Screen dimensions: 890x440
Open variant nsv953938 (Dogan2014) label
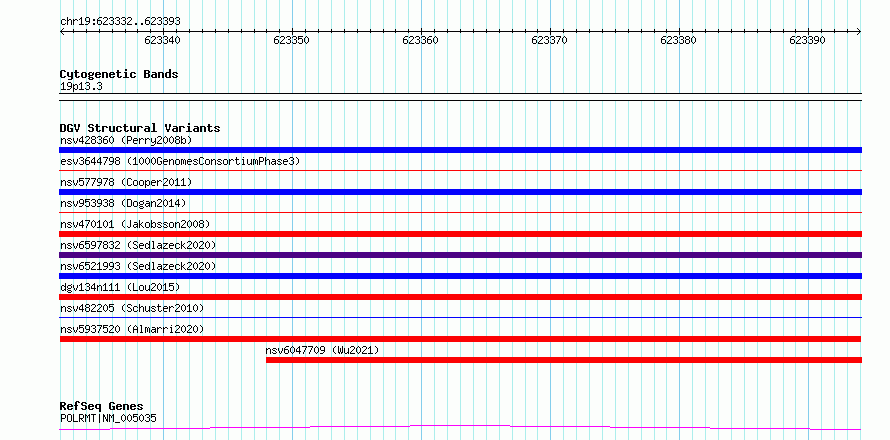[x=123, y=203]
